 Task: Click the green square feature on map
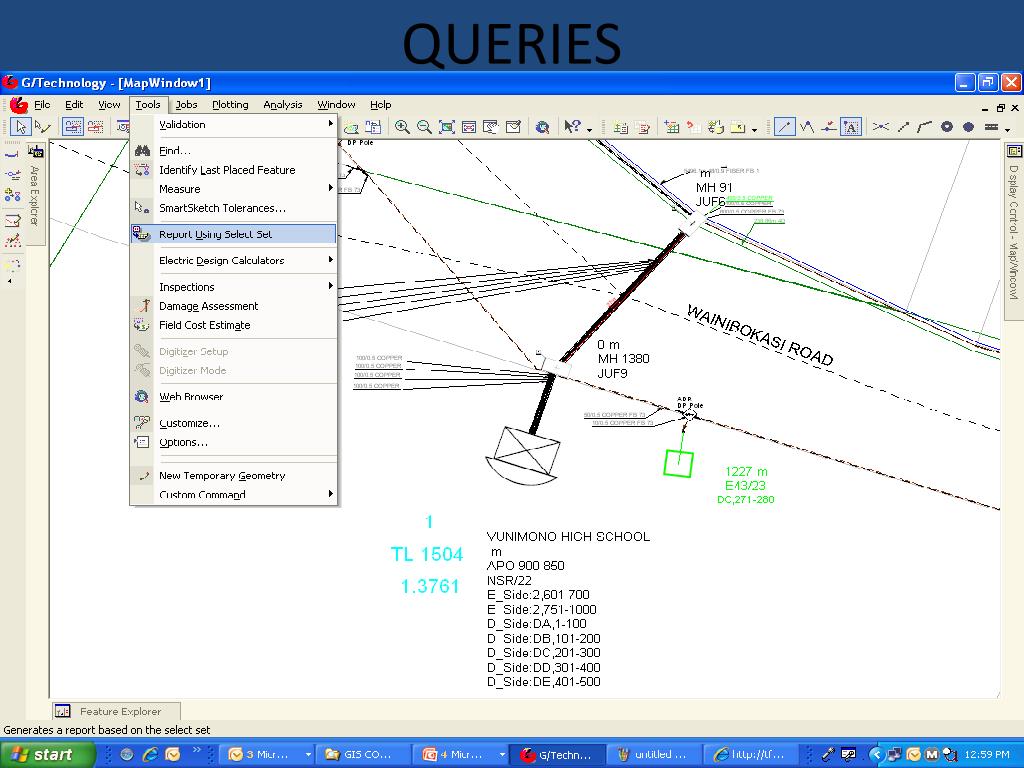[678, 462]
